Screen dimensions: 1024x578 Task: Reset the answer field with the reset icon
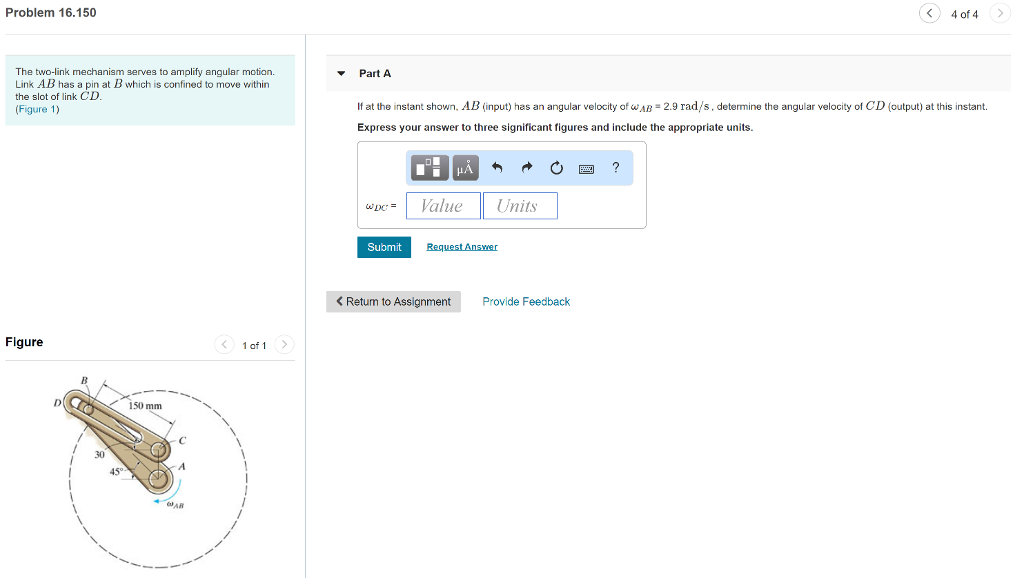pyautogui.click(x=556, y=167)
